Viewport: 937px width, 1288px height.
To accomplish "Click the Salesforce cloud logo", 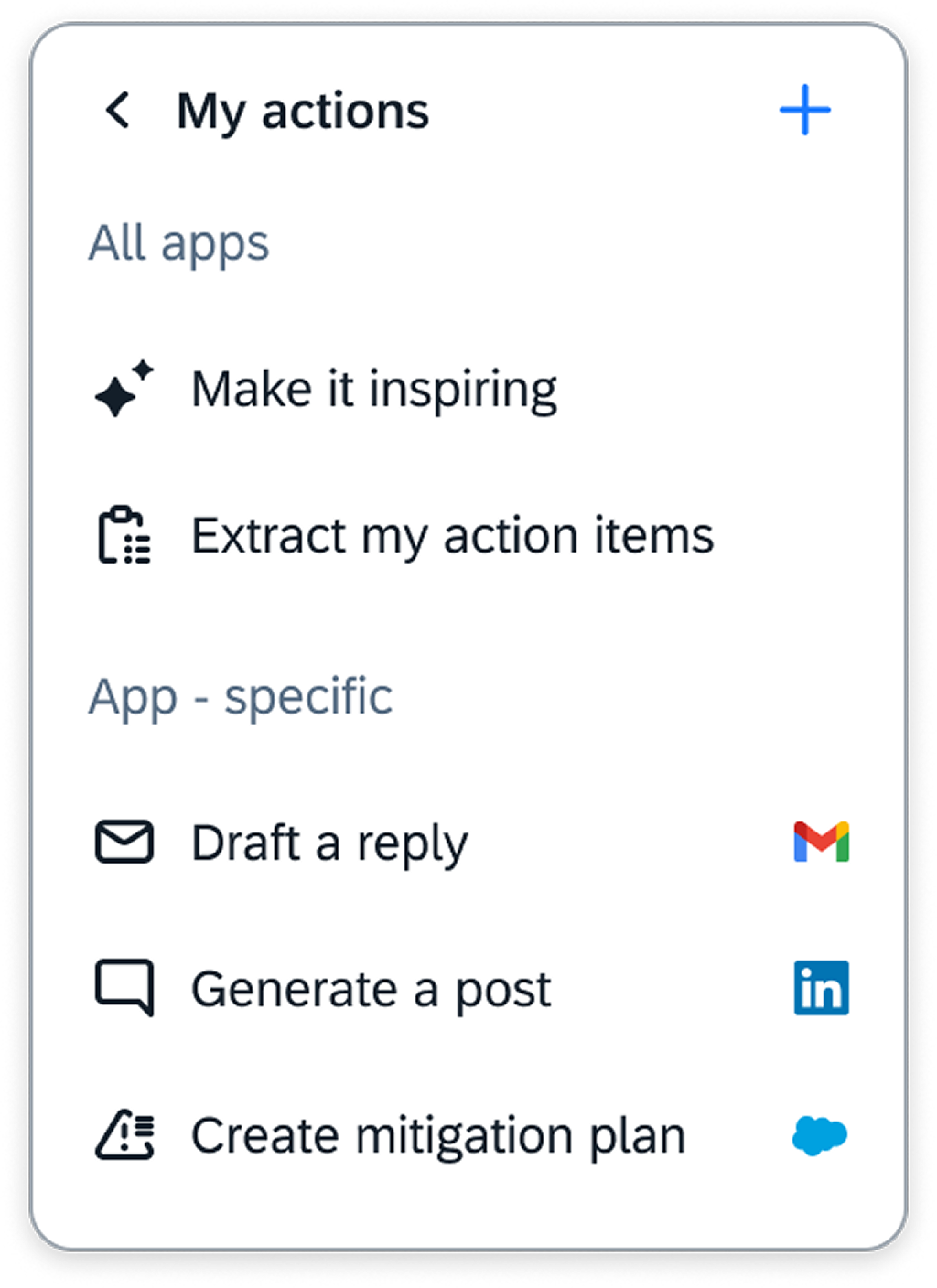I will click(819, 1135).
